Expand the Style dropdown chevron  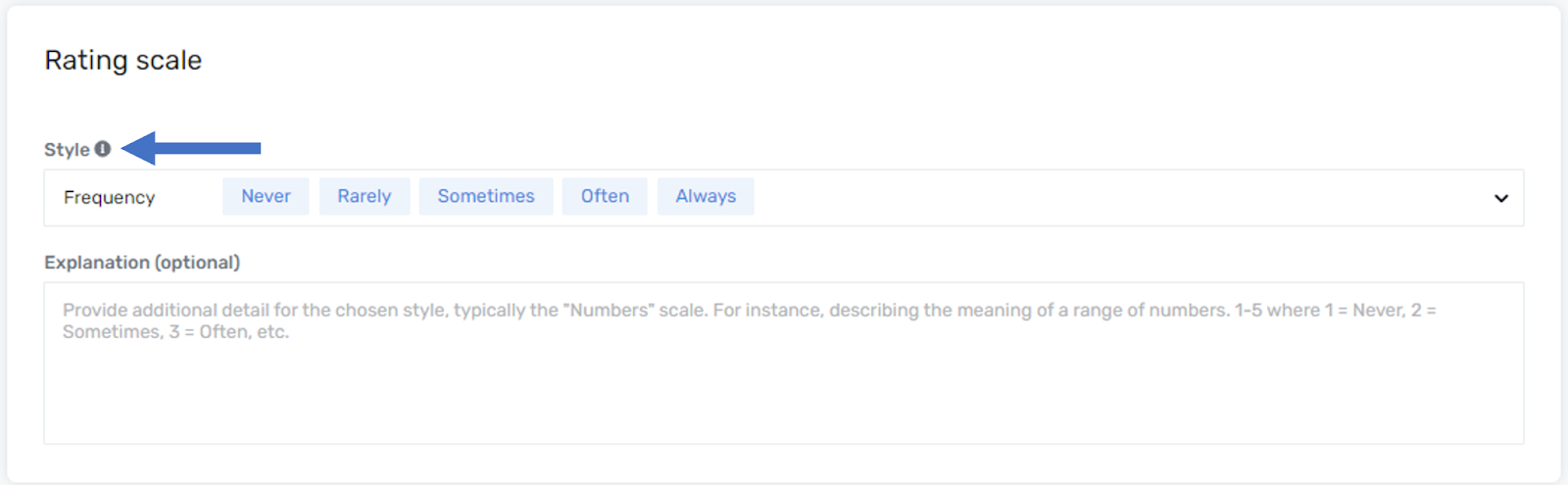(1500, 198)
